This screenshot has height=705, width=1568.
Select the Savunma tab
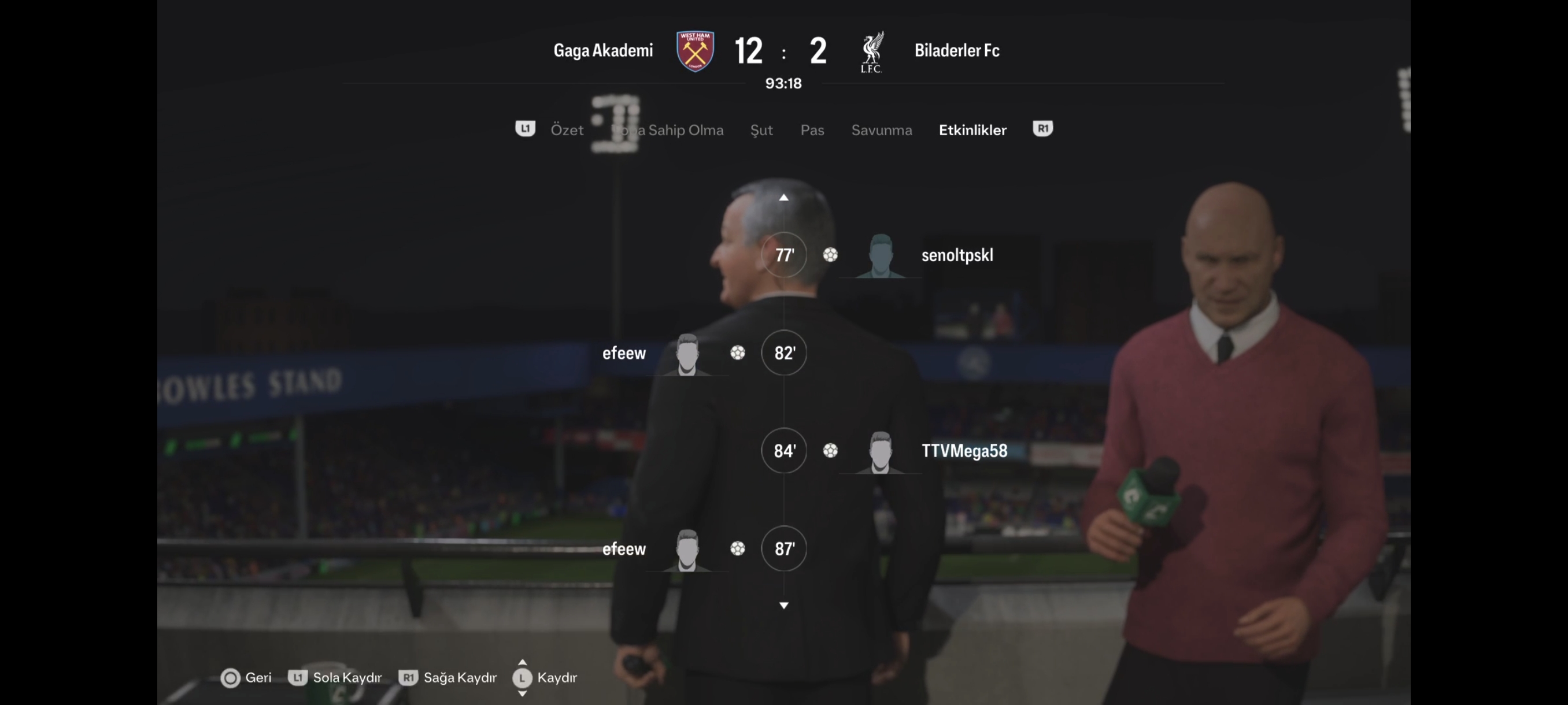(x=881, y=130)
